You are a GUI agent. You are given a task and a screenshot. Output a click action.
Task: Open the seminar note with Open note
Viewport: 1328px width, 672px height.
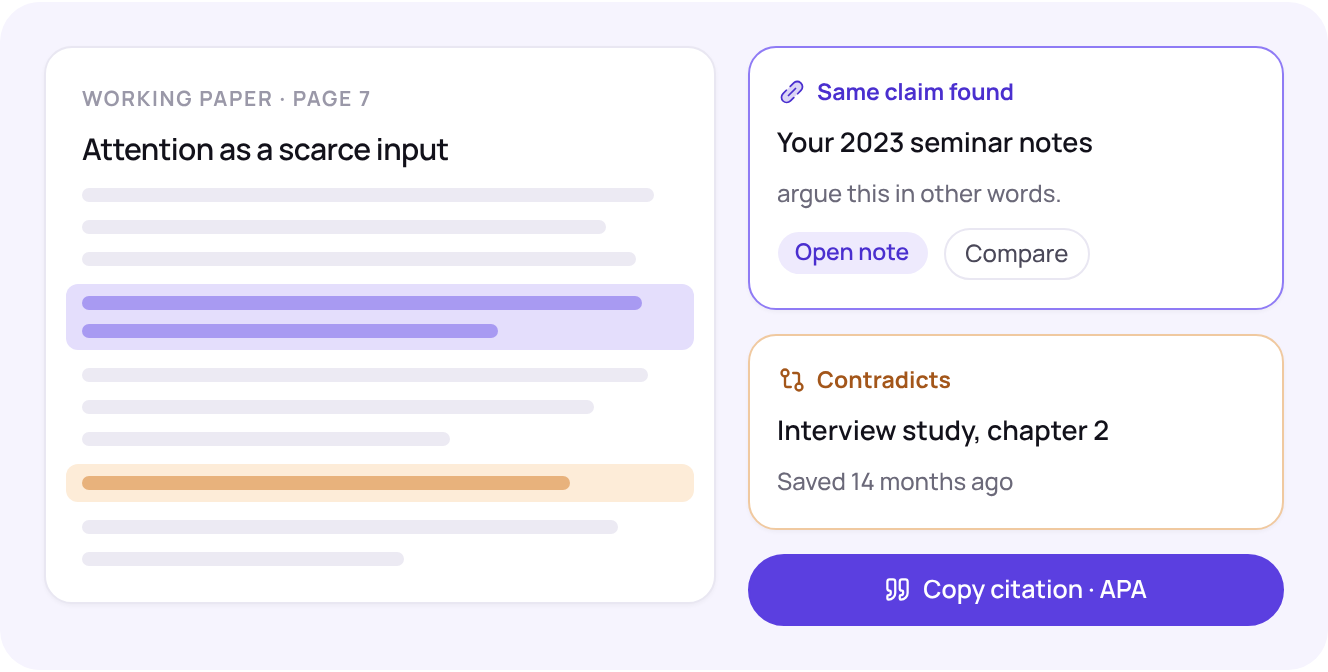852,253
